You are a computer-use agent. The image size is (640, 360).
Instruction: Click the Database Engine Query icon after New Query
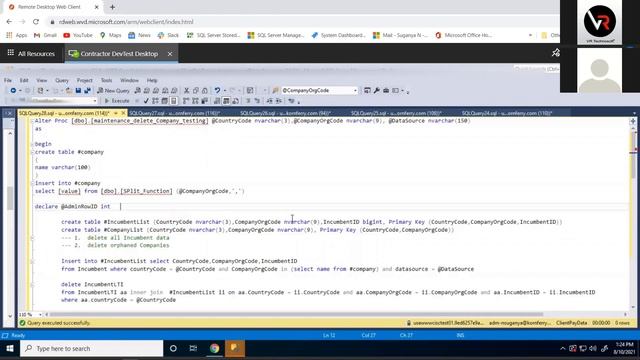point(138,91)
